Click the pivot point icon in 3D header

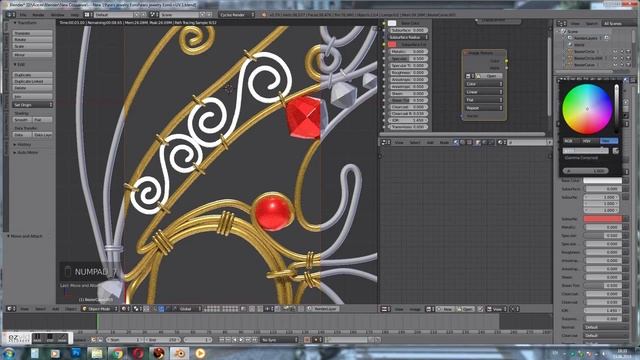(x=137, y=309)
